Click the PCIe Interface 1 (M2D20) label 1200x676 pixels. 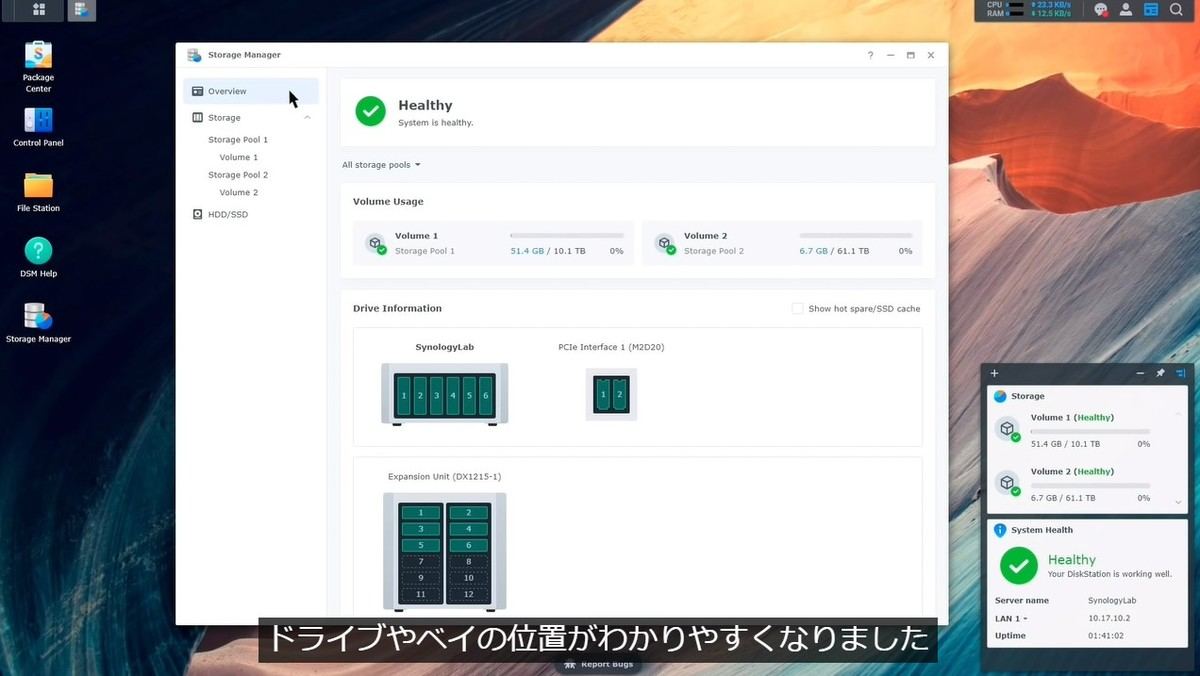(x=611, y=348)
